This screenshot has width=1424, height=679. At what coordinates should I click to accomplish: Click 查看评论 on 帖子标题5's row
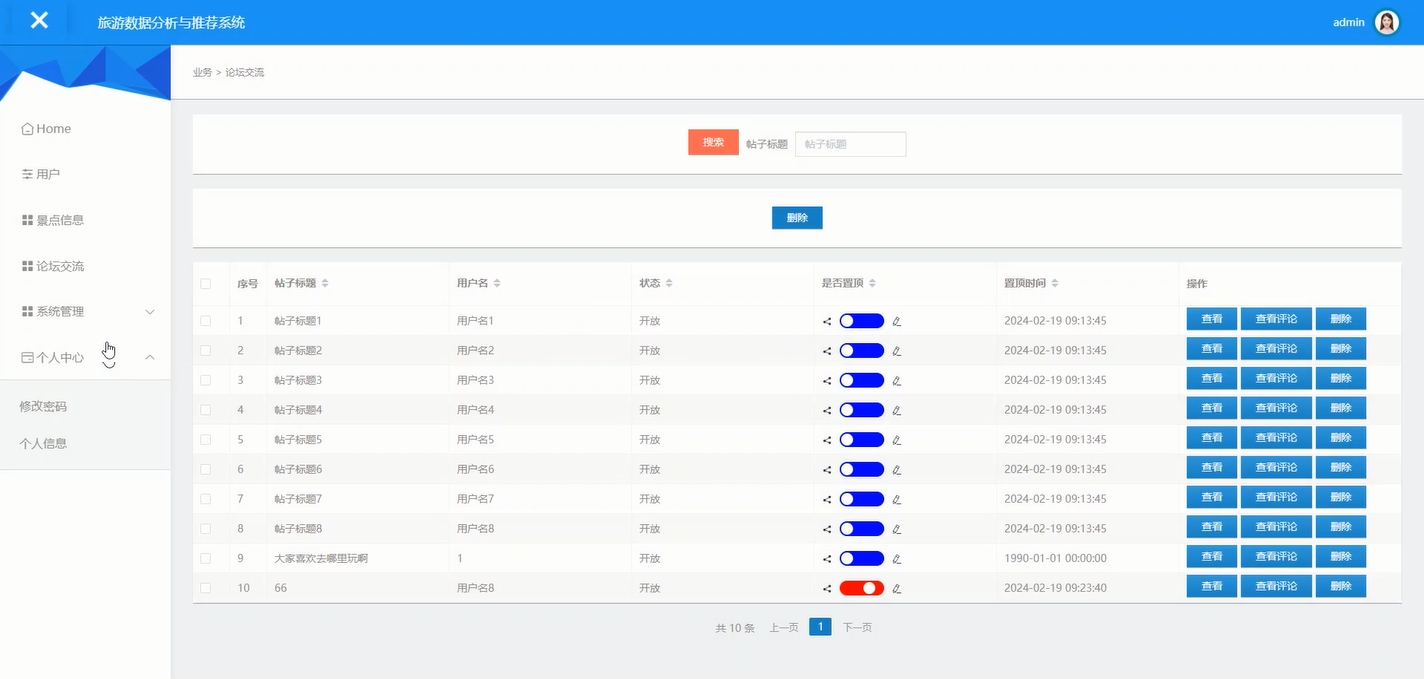1276,437
